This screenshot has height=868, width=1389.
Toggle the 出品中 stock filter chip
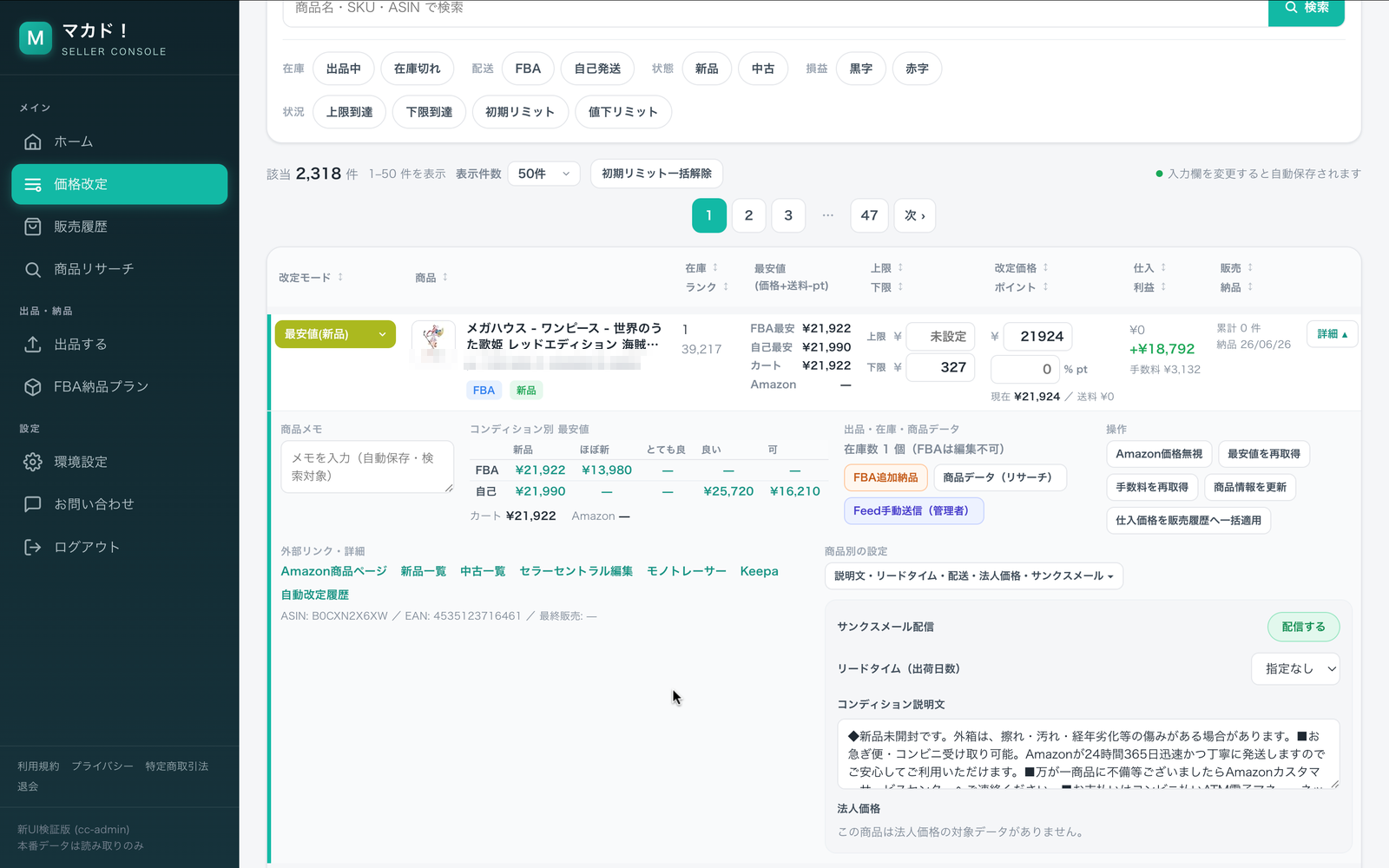coord(344,69)
